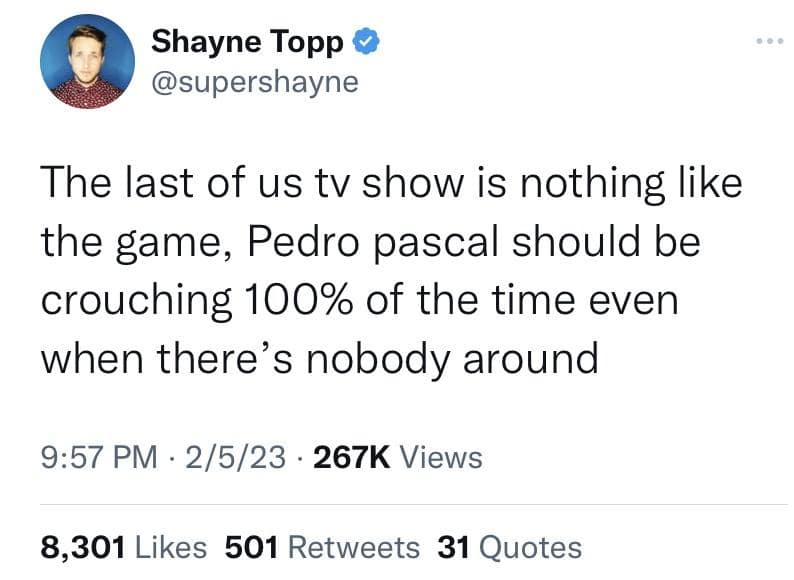
Task: Click the blue verified checkmark badge
Action: 366,42
